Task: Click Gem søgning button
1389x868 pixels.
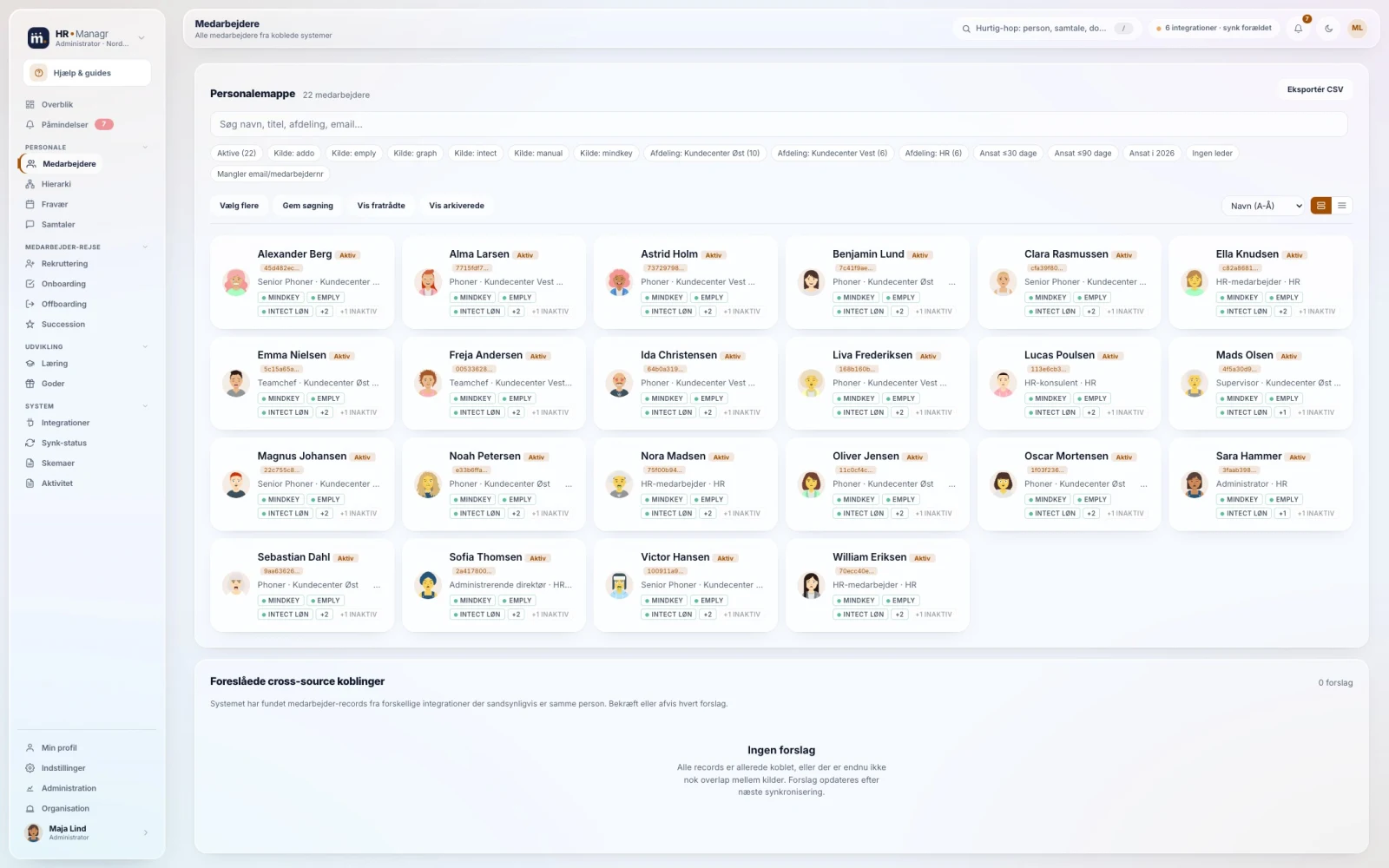Action: click(x=308, y=206)
